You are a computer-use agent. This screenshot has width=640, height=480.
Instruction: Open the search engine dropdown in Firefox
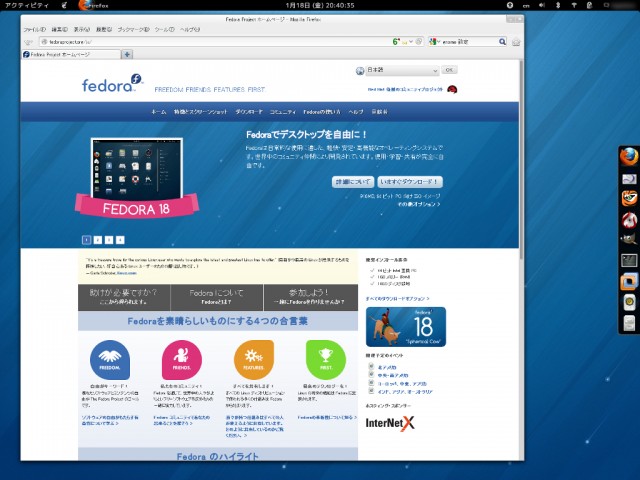435,42
